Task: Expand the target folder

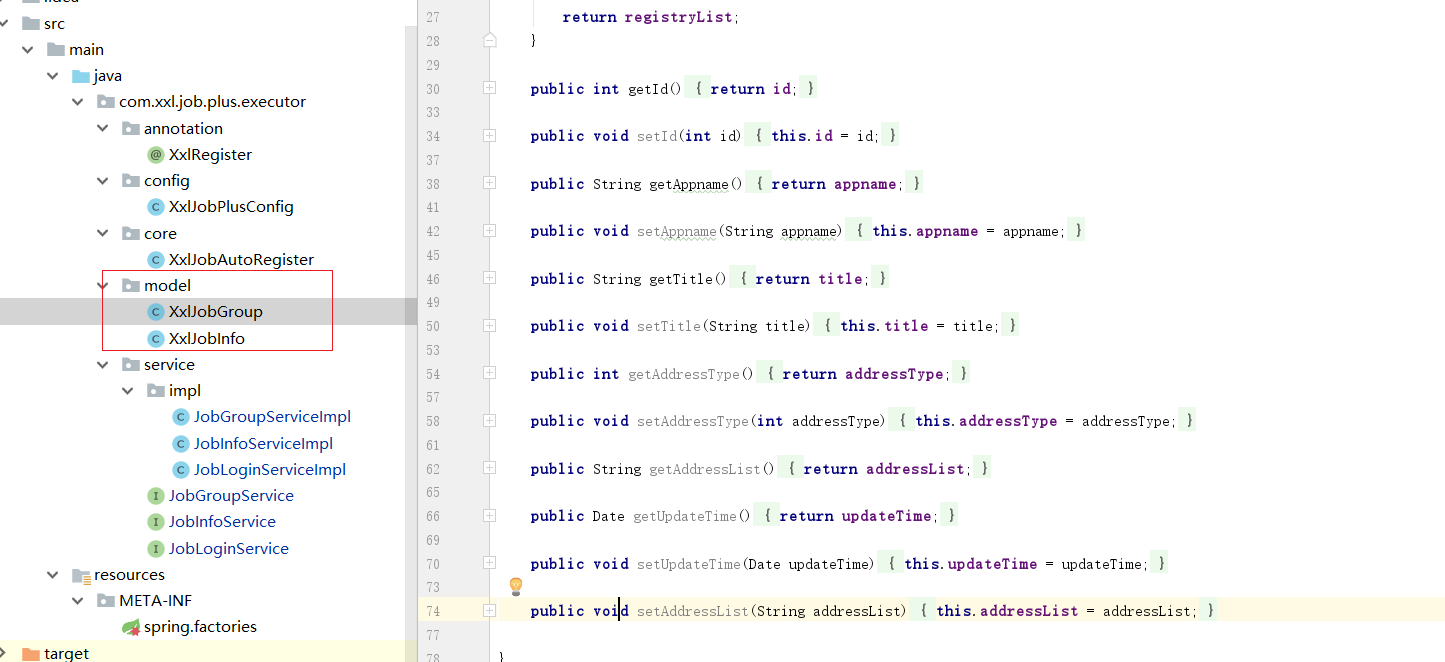Action: click(x=6, y=653)
